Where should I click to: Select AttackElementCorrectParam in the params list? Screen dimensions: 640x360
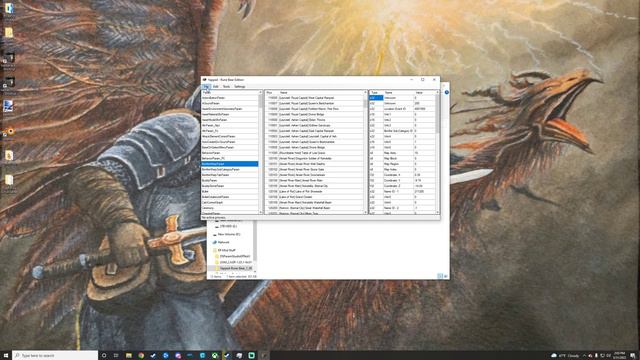[230, 136]
